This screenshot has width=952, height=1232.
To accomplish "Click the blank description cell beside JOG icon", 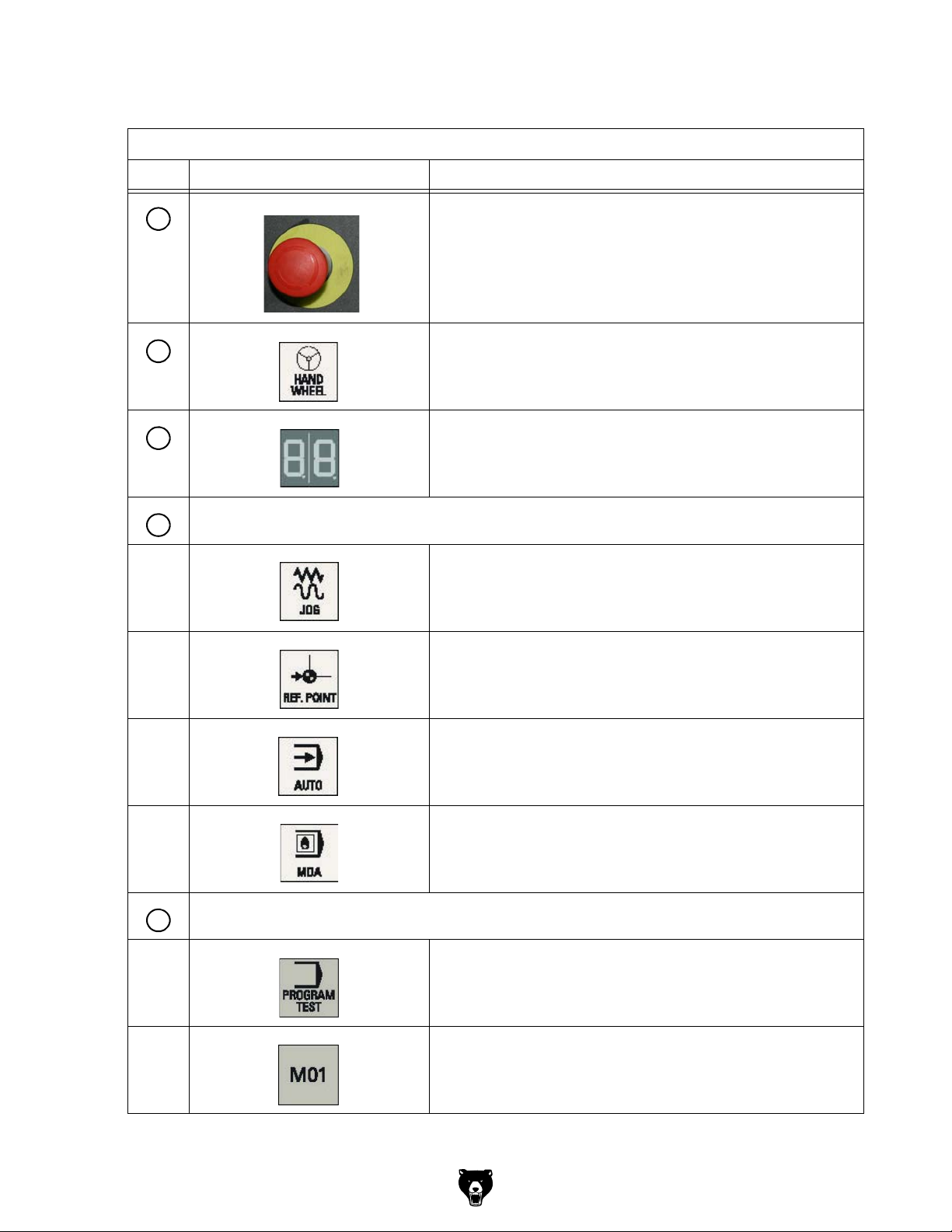I will 647,588.
